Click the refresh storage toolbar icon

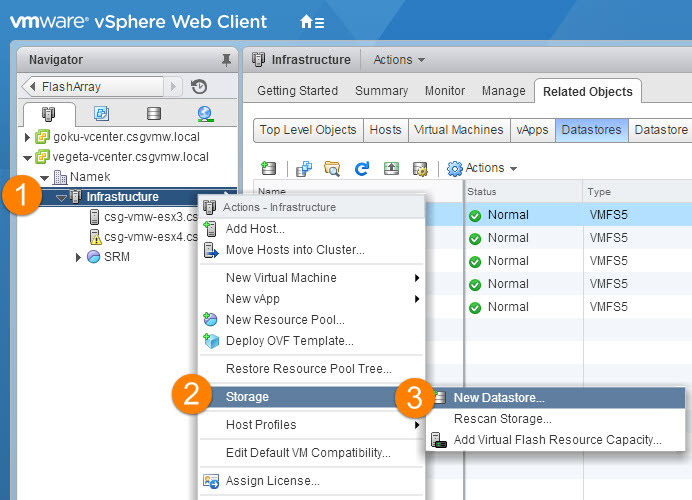coord(362,168)
